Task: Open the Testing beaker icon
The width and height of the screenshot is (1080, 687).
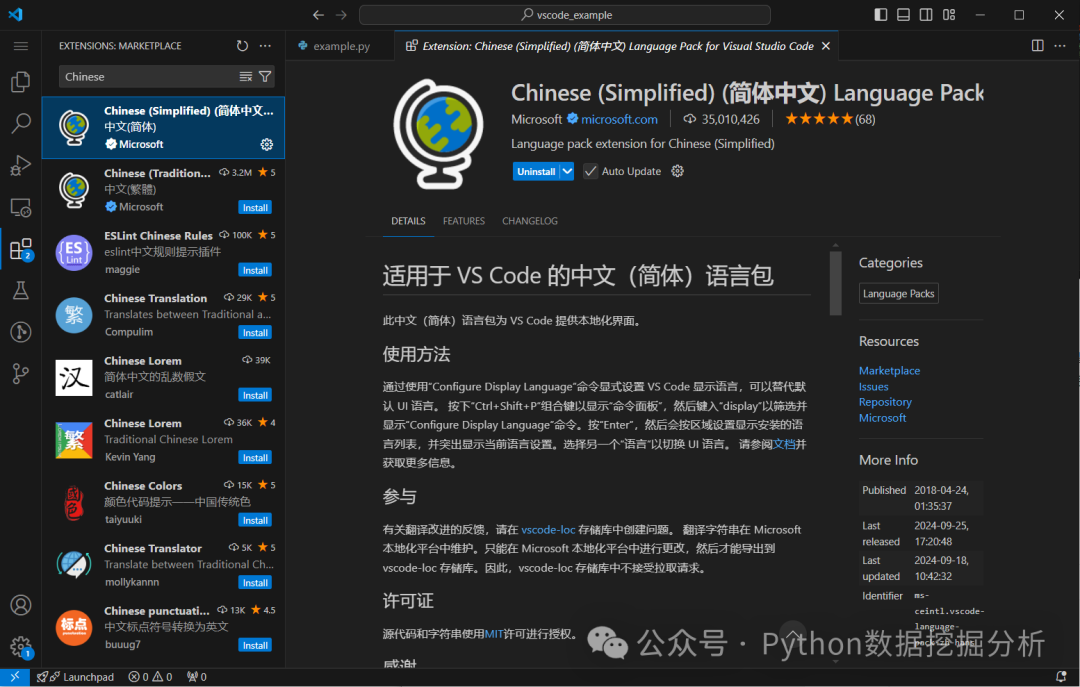Action: [21, 290]
